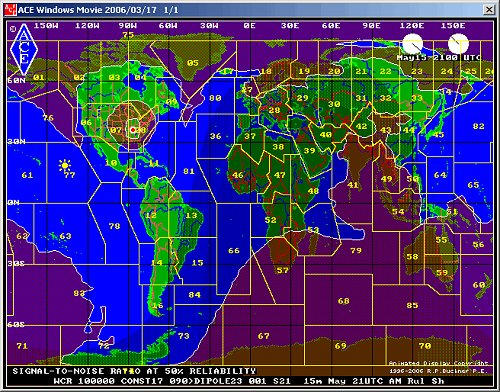Click the red transmitter dot in zone 08

click(133, 129)
